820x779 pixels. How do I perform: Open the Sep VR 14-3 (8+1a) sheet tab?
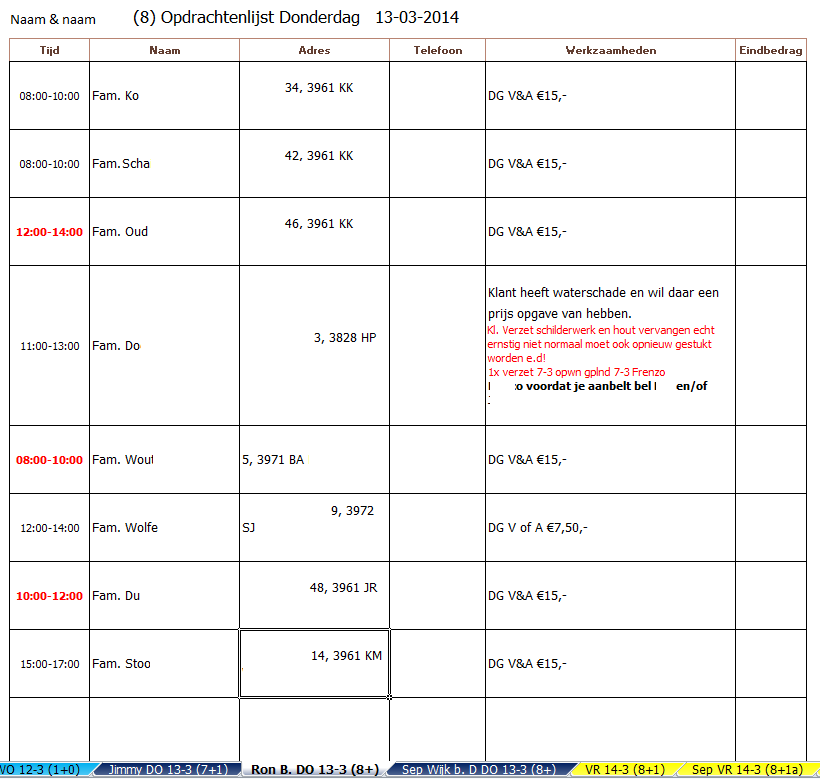click(747, 770)
